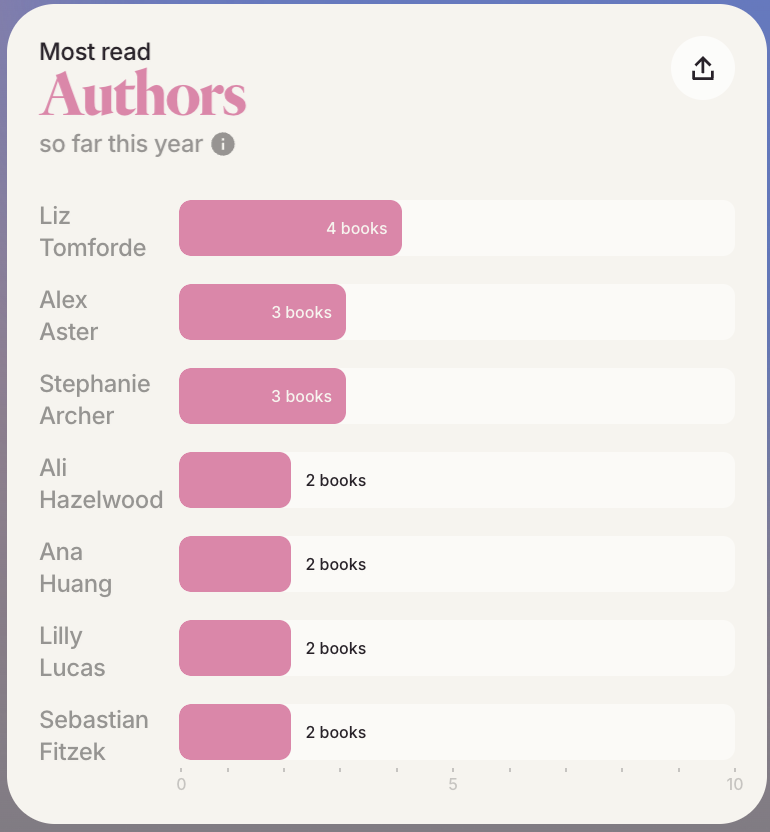Click the info icon beside "so far this year"

223,144
